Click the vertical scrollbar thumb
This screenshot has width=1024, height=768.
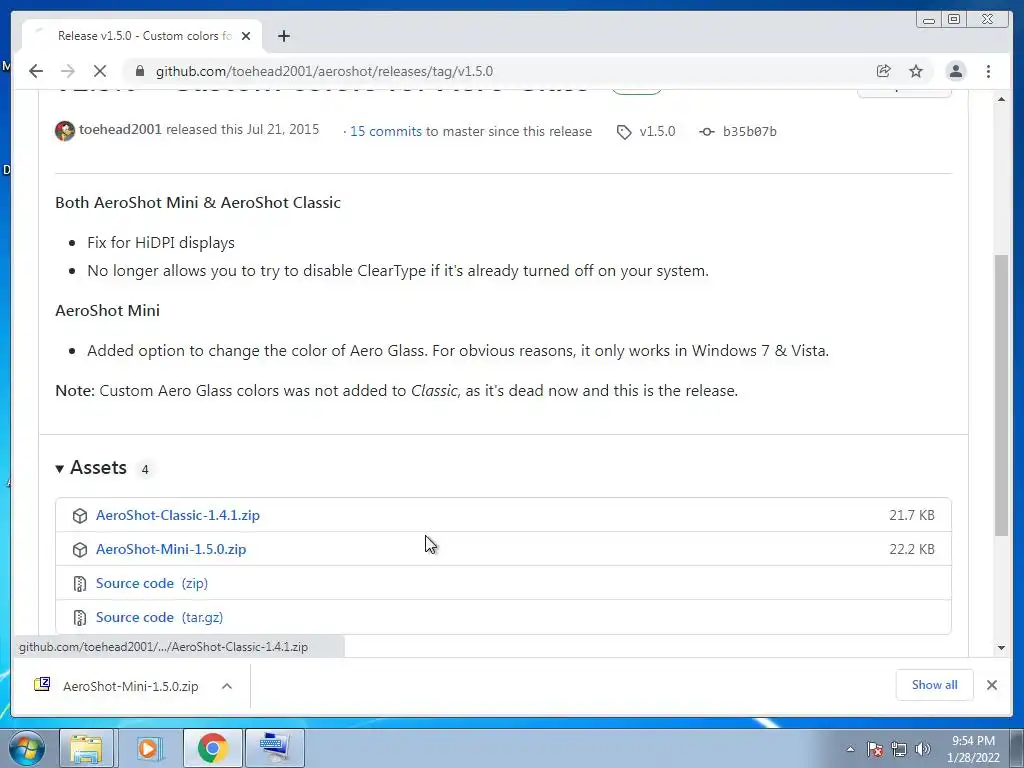click(x=1001, y=395)
